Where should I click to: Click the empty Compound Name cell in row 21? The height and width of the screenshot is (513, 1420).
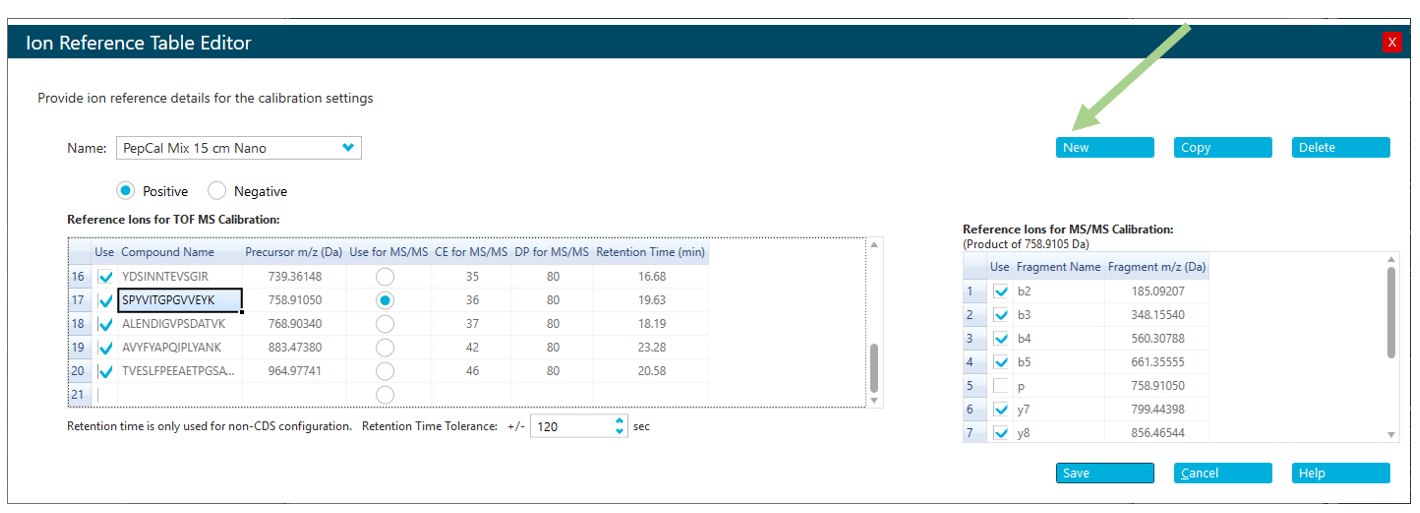180,396
